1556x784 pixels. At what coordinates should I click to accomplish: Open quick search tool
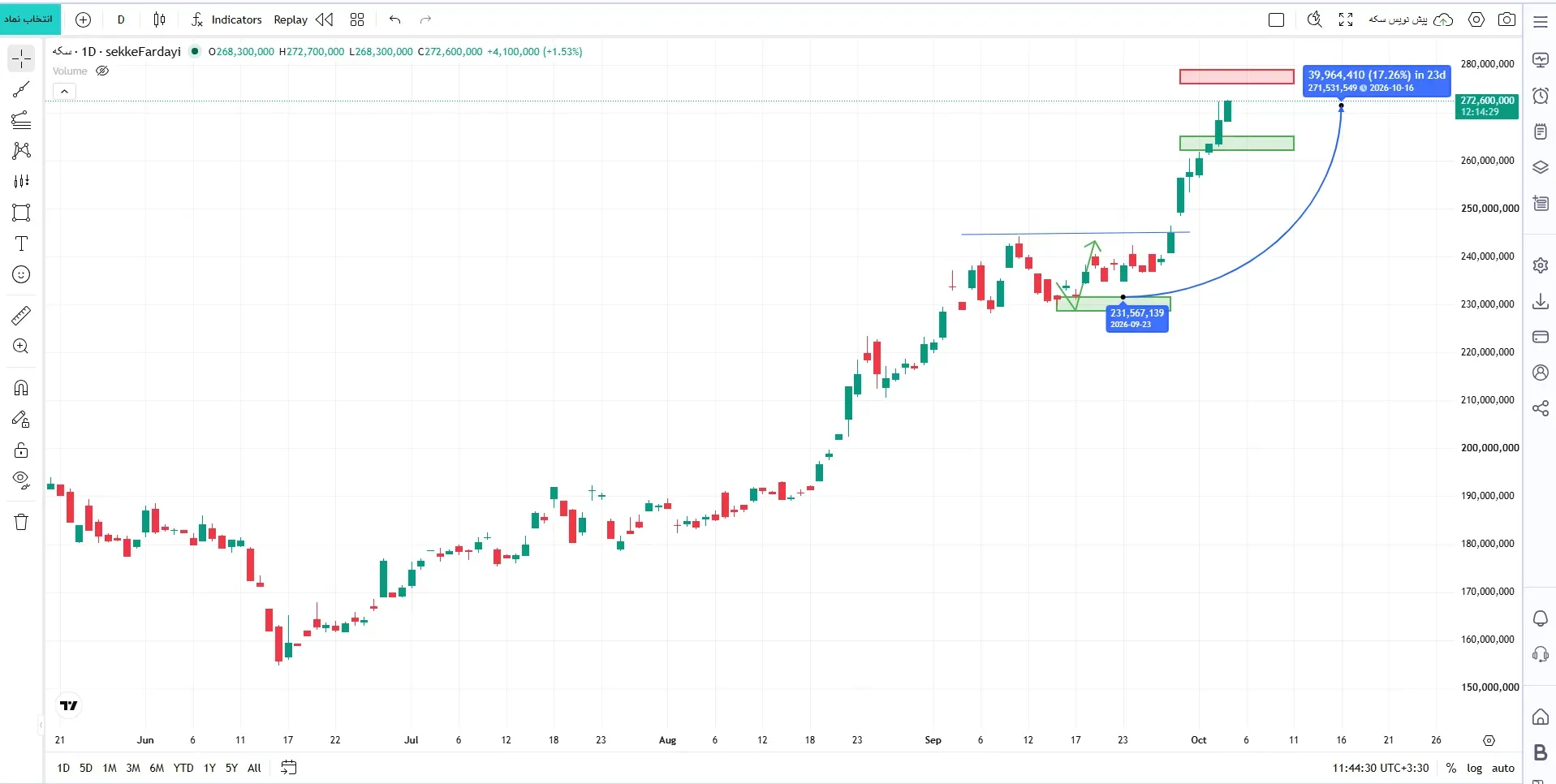click(1314, 19)
